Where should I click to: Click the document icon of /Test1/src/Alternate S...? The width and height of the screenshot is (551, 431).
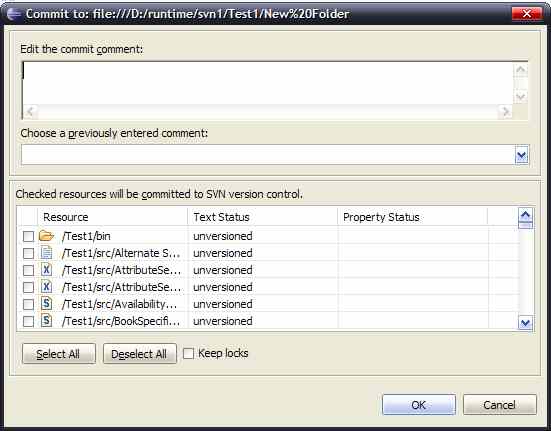pos(46,253)
